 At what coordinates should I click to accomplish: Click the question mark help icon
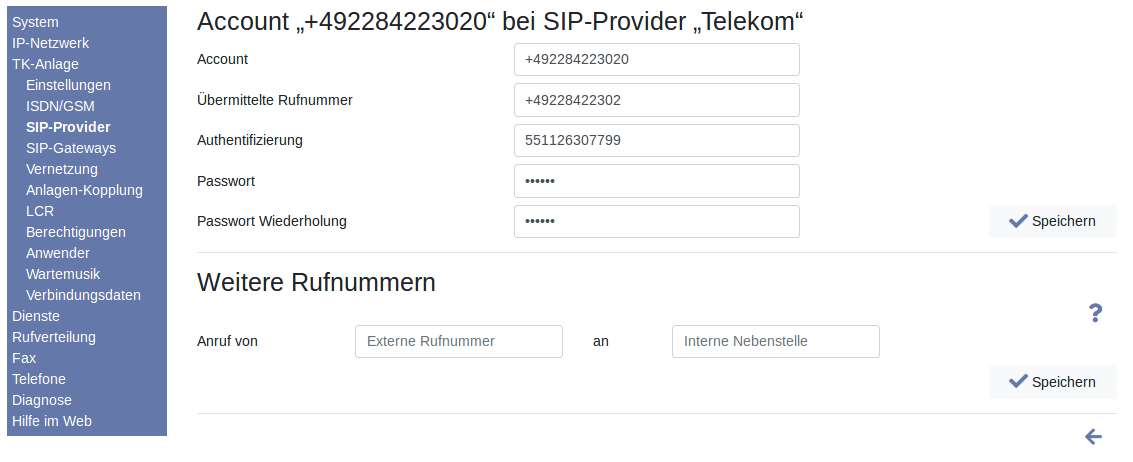1095,313
